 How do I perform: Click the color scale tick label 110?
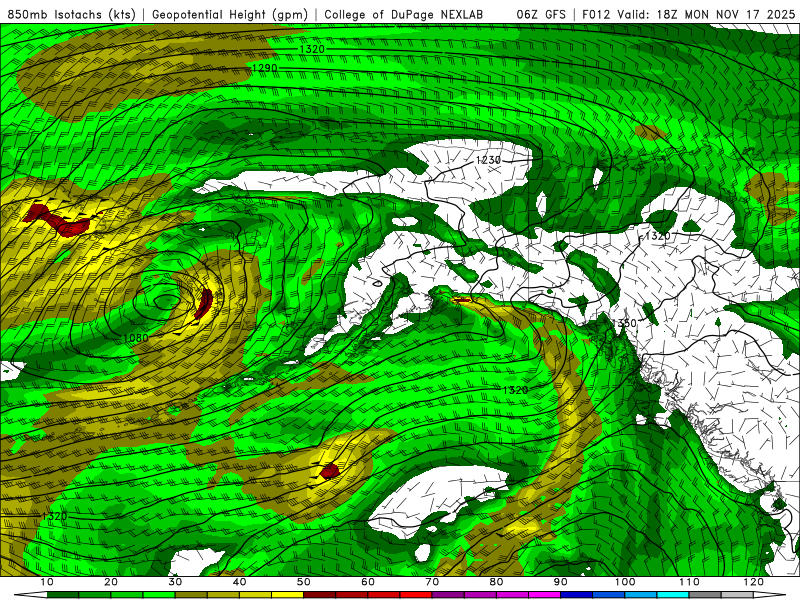(689, 582)
